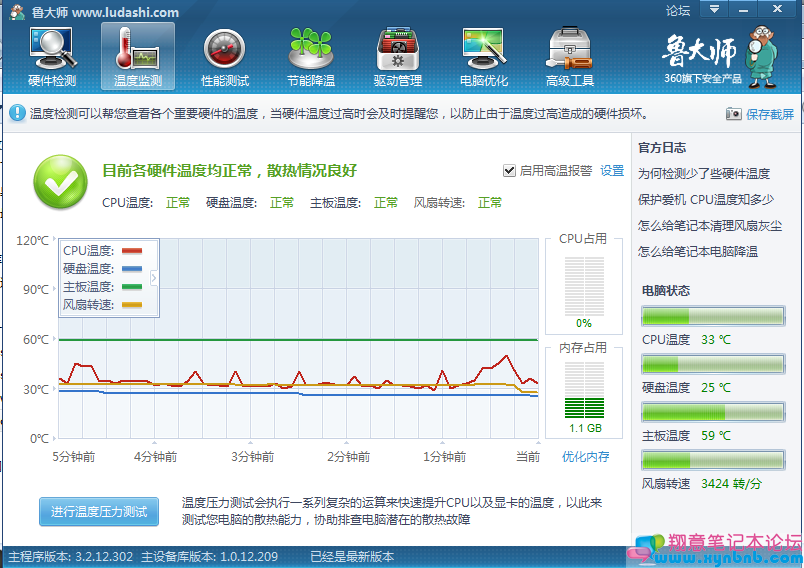Image resolution: width=804 pixels, height=568 pixels.
Task: Click 主程序版本: 3.2.12.302 in status bar
Action: click(71, 557)
